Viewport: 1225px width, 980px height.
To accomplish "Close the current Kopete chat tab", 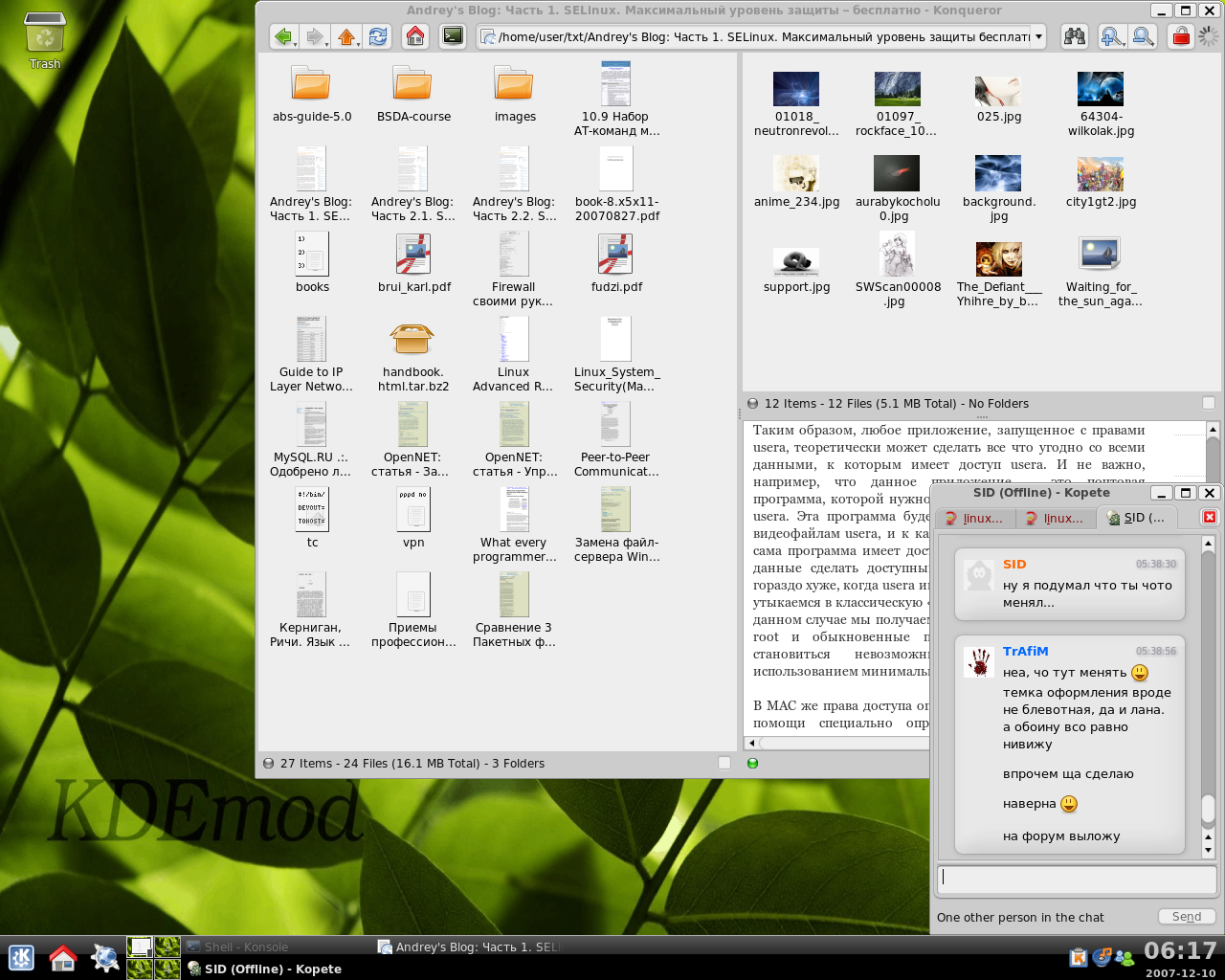I will [x=1210, y=517].
